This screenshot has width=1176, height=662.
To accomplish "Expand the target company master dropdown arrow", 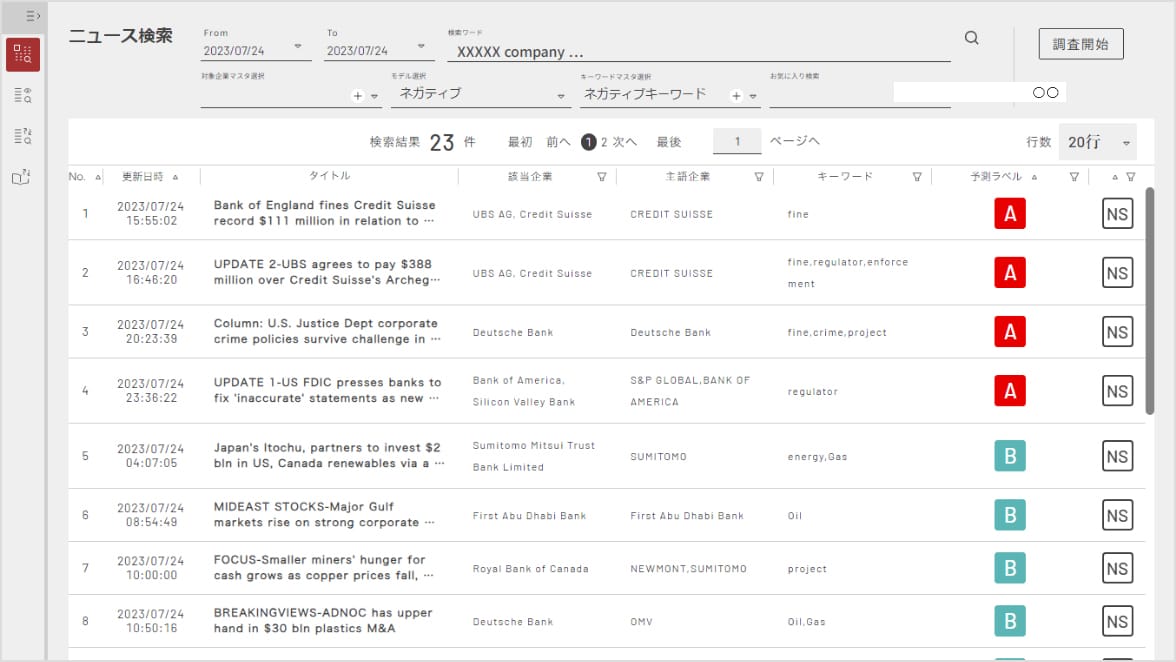I will click(x=374, y=97).
